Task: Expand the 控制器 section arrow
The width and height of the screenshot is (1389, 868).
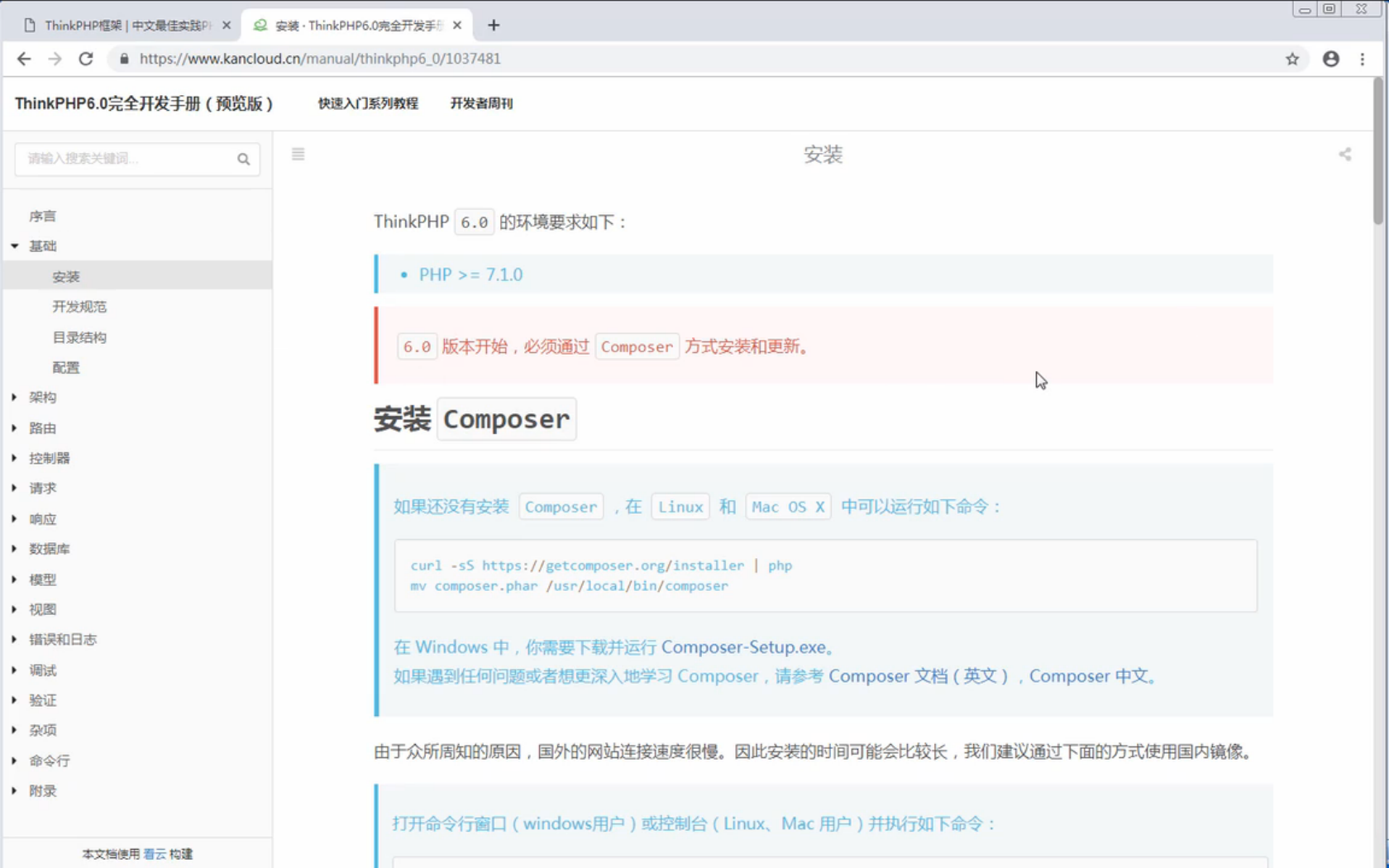Action: (14, 458)
